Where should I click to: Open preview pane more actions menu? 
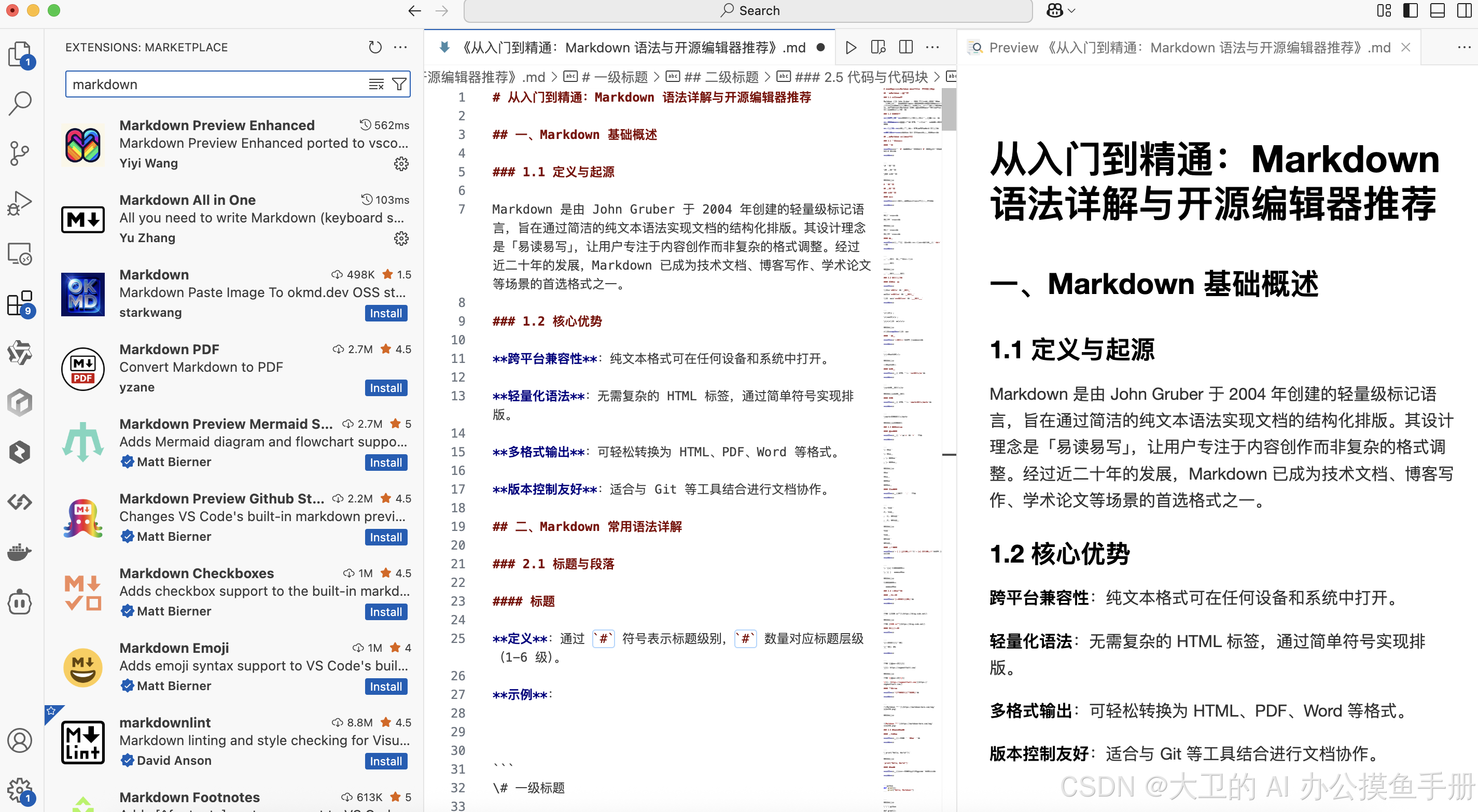(1463, 47)
